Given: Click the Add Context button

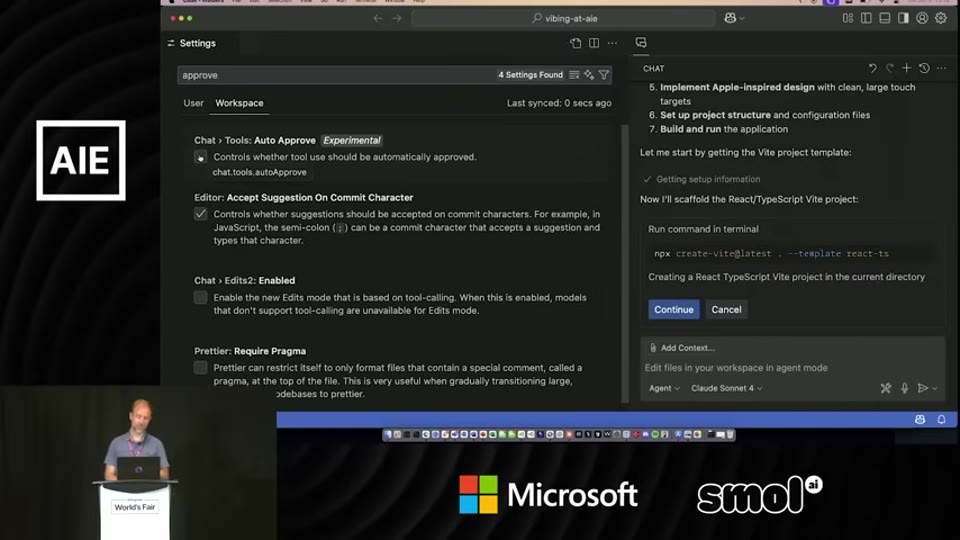Looking at the screenshot, I should [682, 348].
